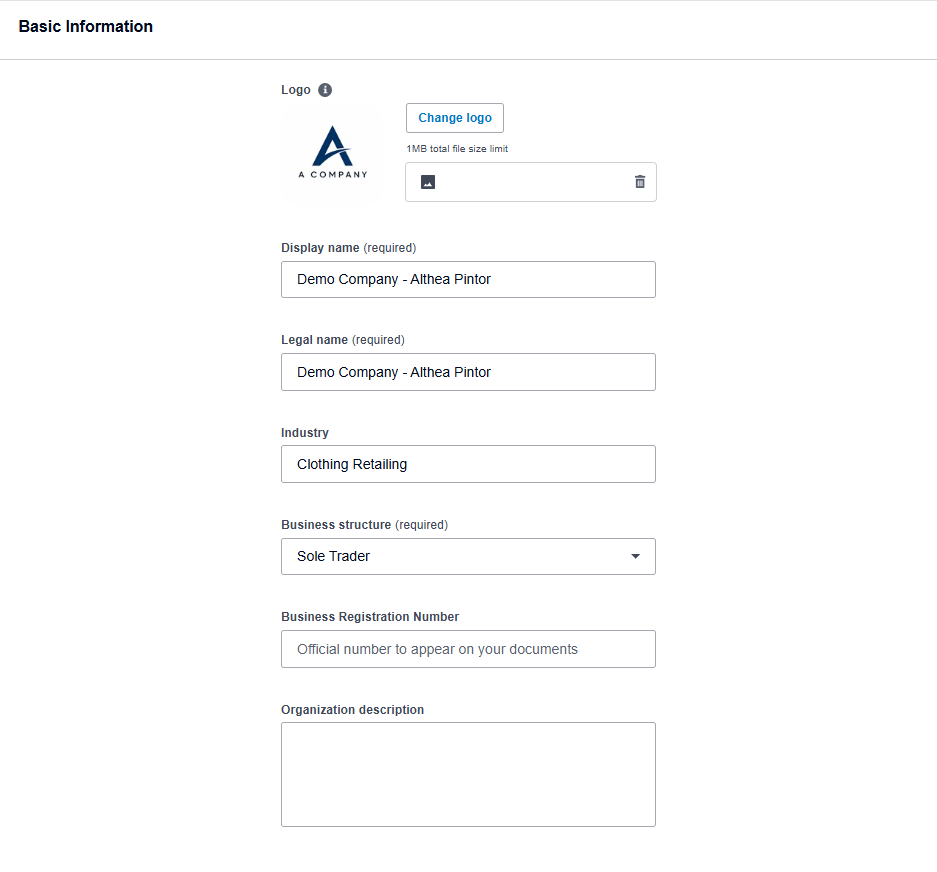The width and height of the screenshot is (937, 872).
Task: Delete uploaded logo with trash icon
Action: pyautogui.click(x=639, y=182)
